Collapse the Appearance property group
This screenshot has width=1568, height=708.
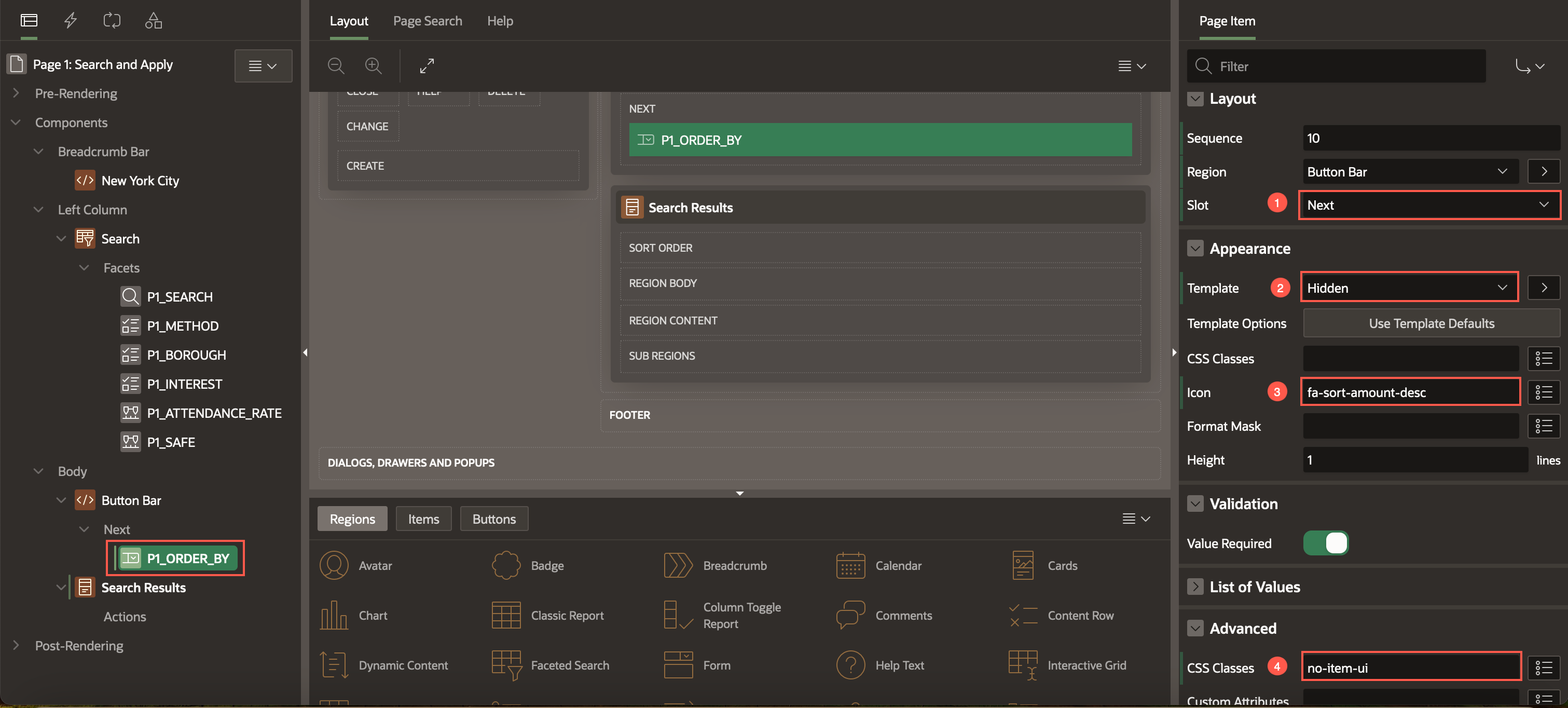(x=1195, y=249)
